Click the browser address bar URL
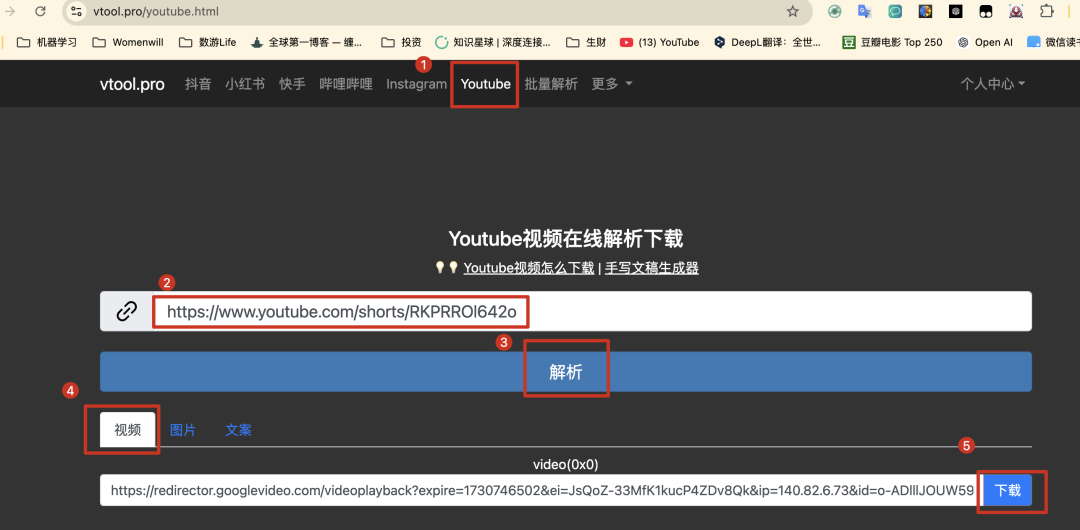Screen dimensions: 1080x530 156,11
